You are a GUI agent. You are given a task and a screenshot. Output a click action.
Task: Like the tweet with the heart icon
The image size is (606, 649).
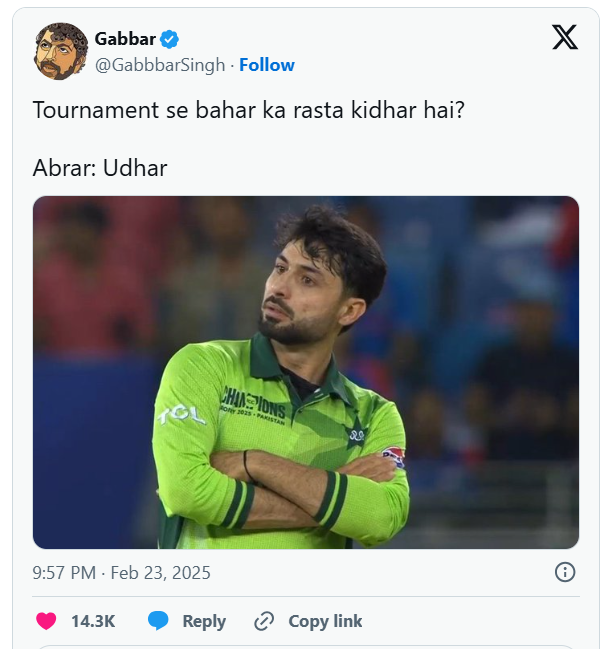(46, 621)
